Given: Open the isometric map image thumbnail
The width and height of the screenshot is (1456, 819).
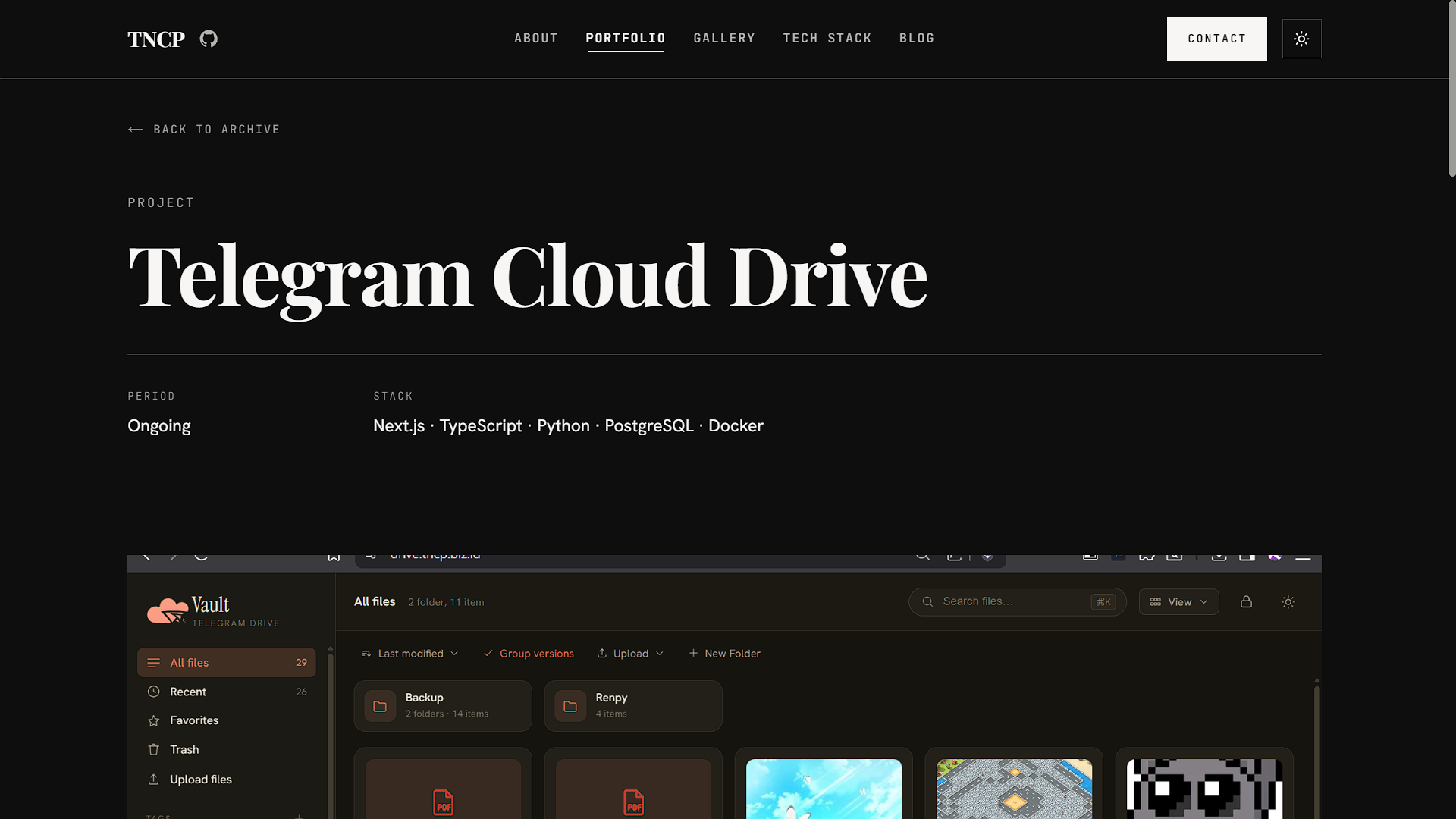Looking at the screenshot, I should point(1014,789).
